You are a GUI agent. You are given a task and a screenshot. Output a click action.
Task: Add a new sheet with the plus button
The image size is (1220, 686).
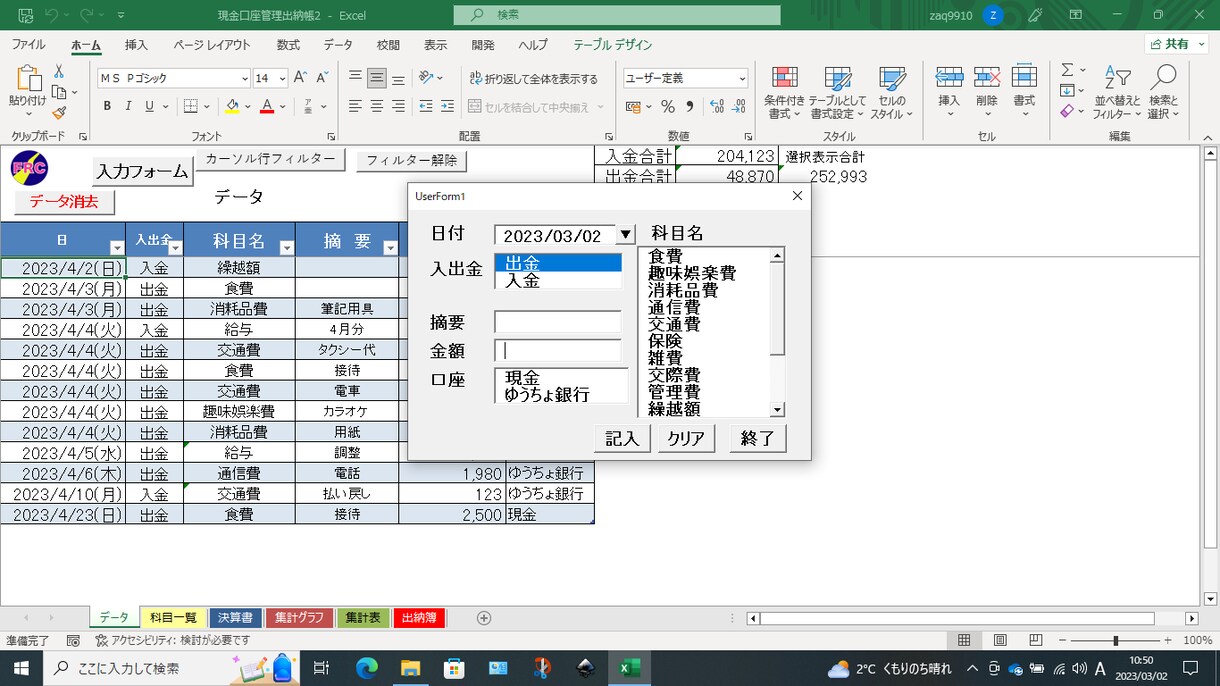(x=484, y=618)
